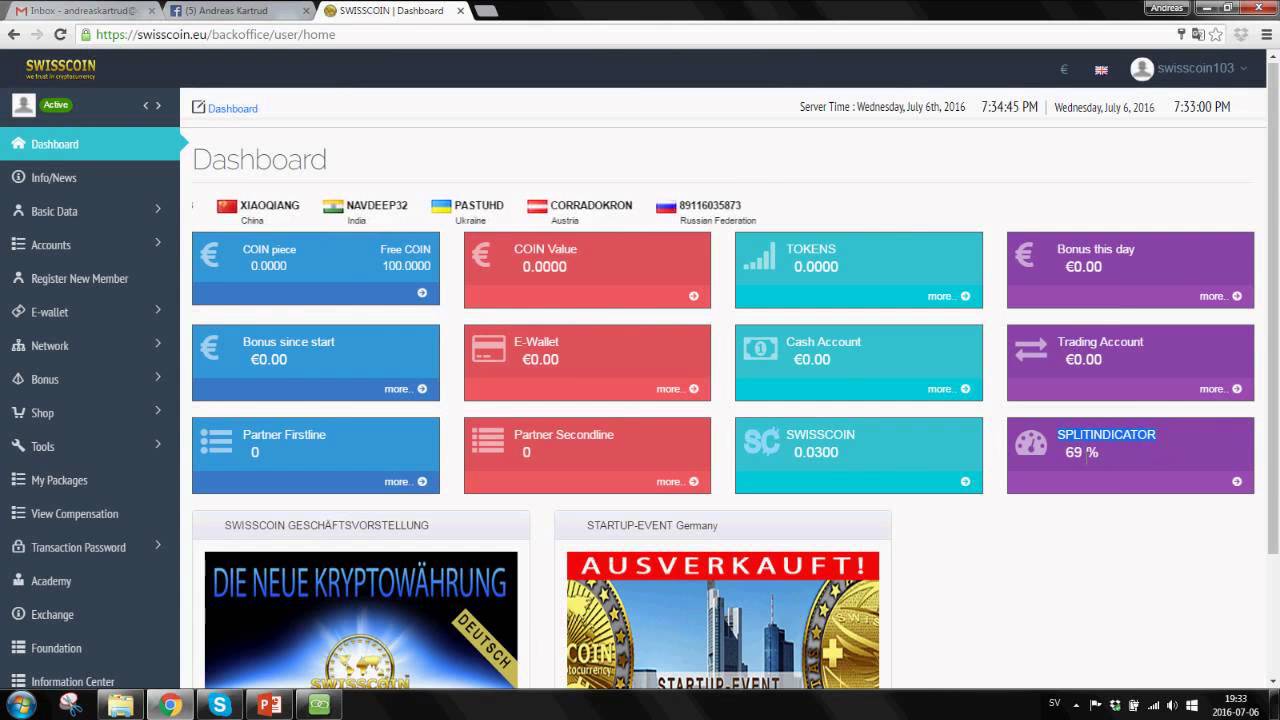
Task: Expand the Shop submenu arrow
Action: 158,411
